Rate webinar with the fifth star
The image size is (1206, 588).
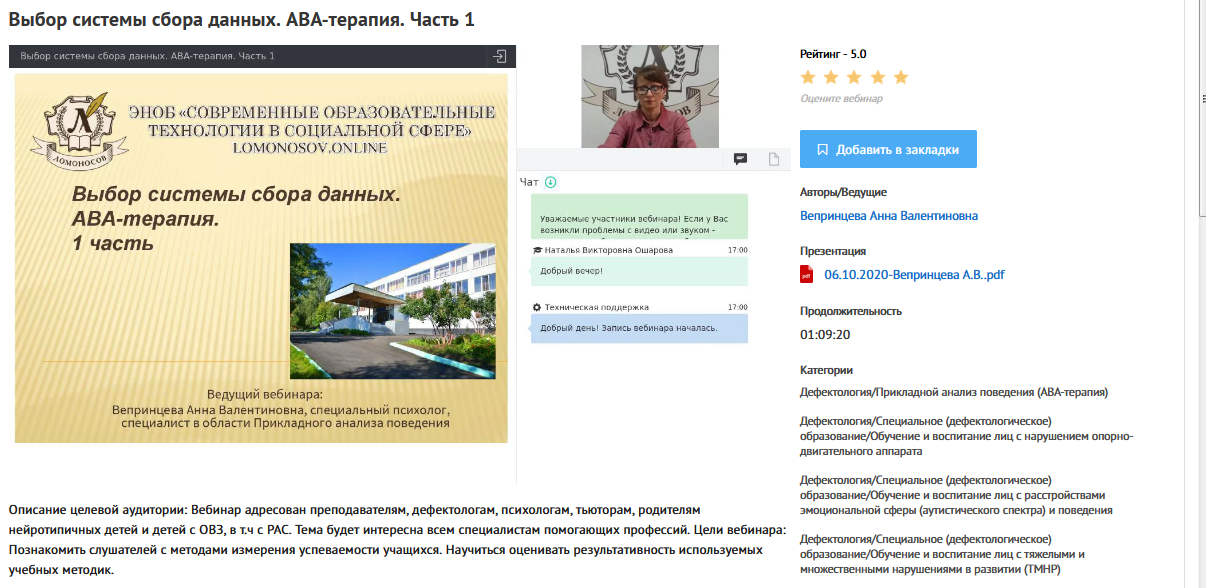900,77
